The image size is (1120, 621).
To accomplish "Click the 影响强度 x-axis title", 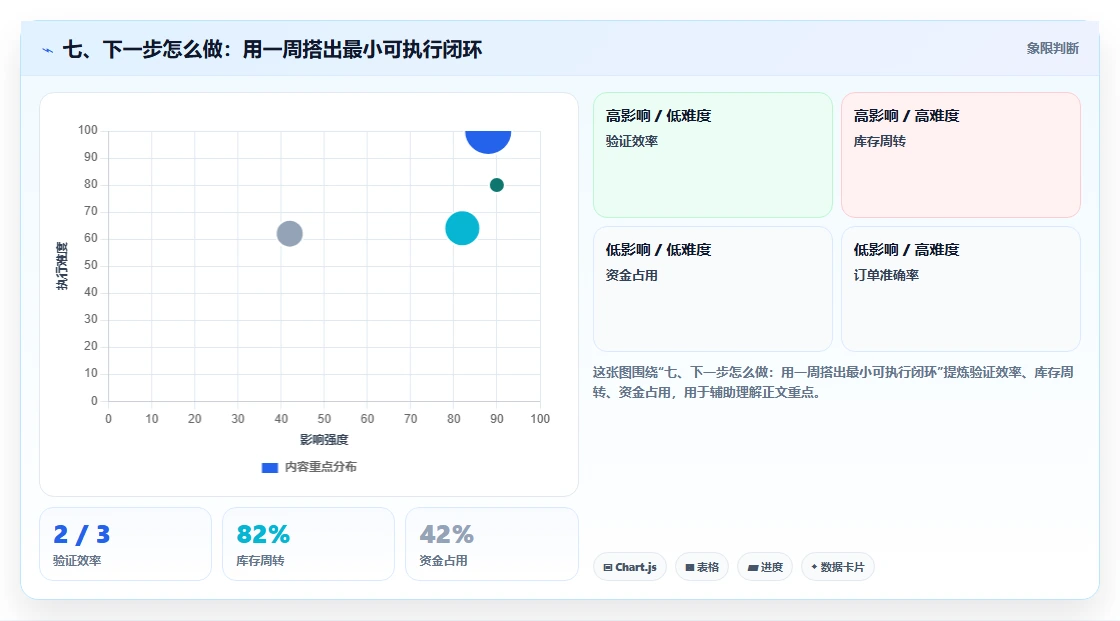I will tap(324, 439).
